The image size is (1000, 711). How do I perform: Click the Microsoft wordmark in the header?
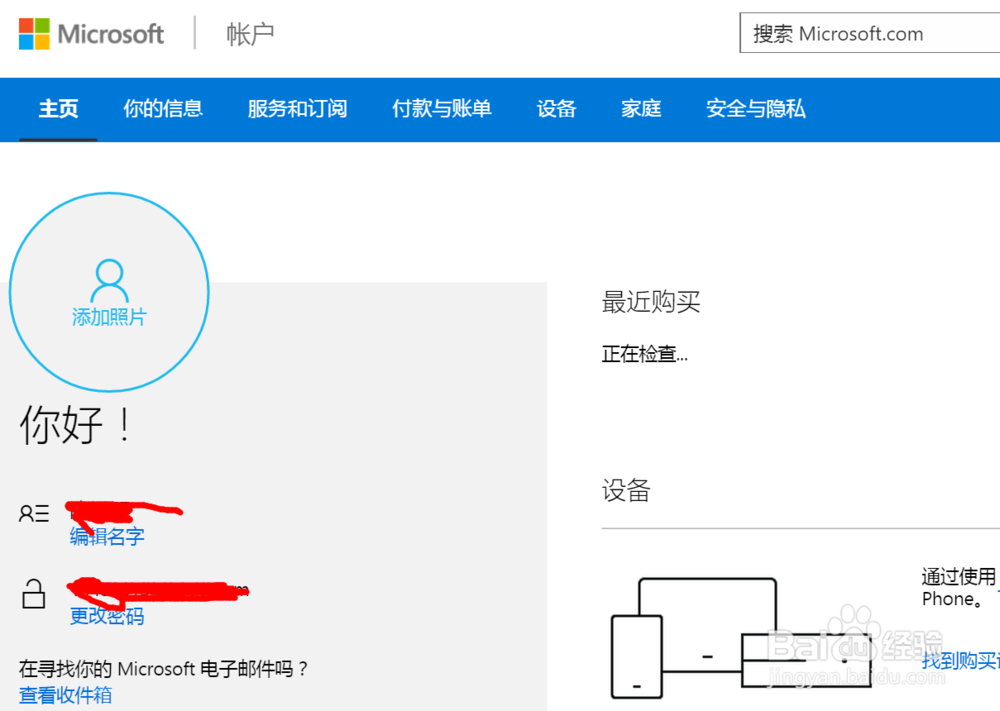110,33
